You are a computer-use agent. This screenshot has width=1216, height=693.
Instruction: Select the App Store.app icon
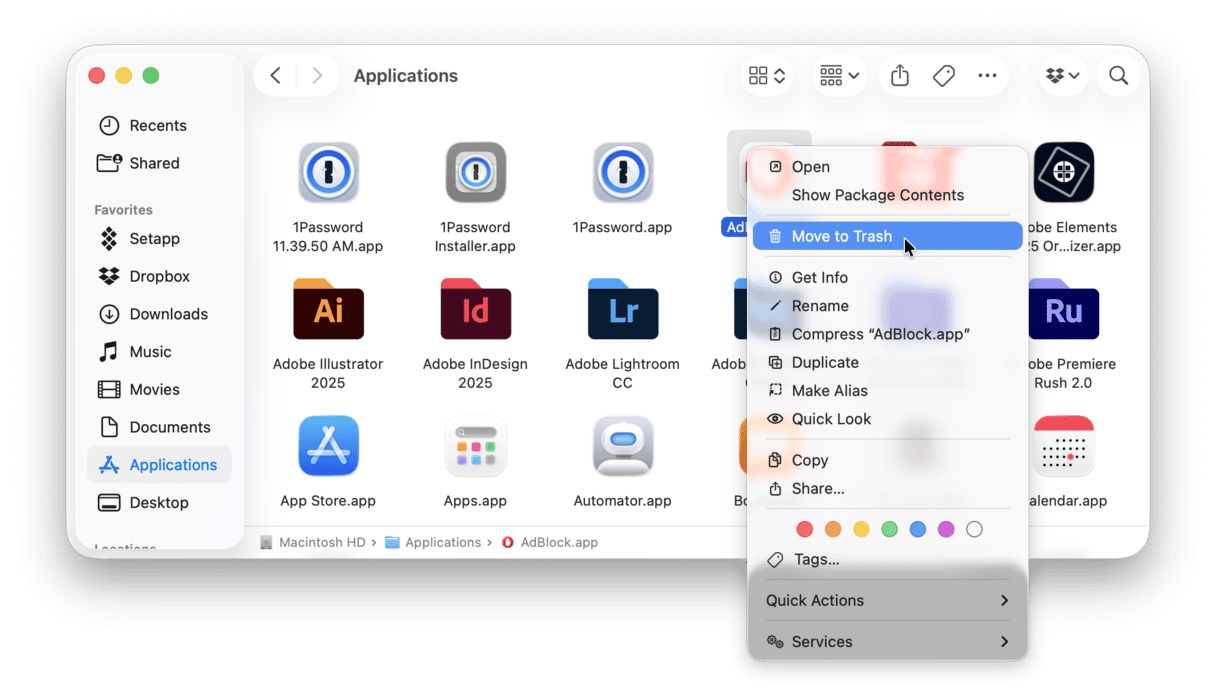click(328, 447)
